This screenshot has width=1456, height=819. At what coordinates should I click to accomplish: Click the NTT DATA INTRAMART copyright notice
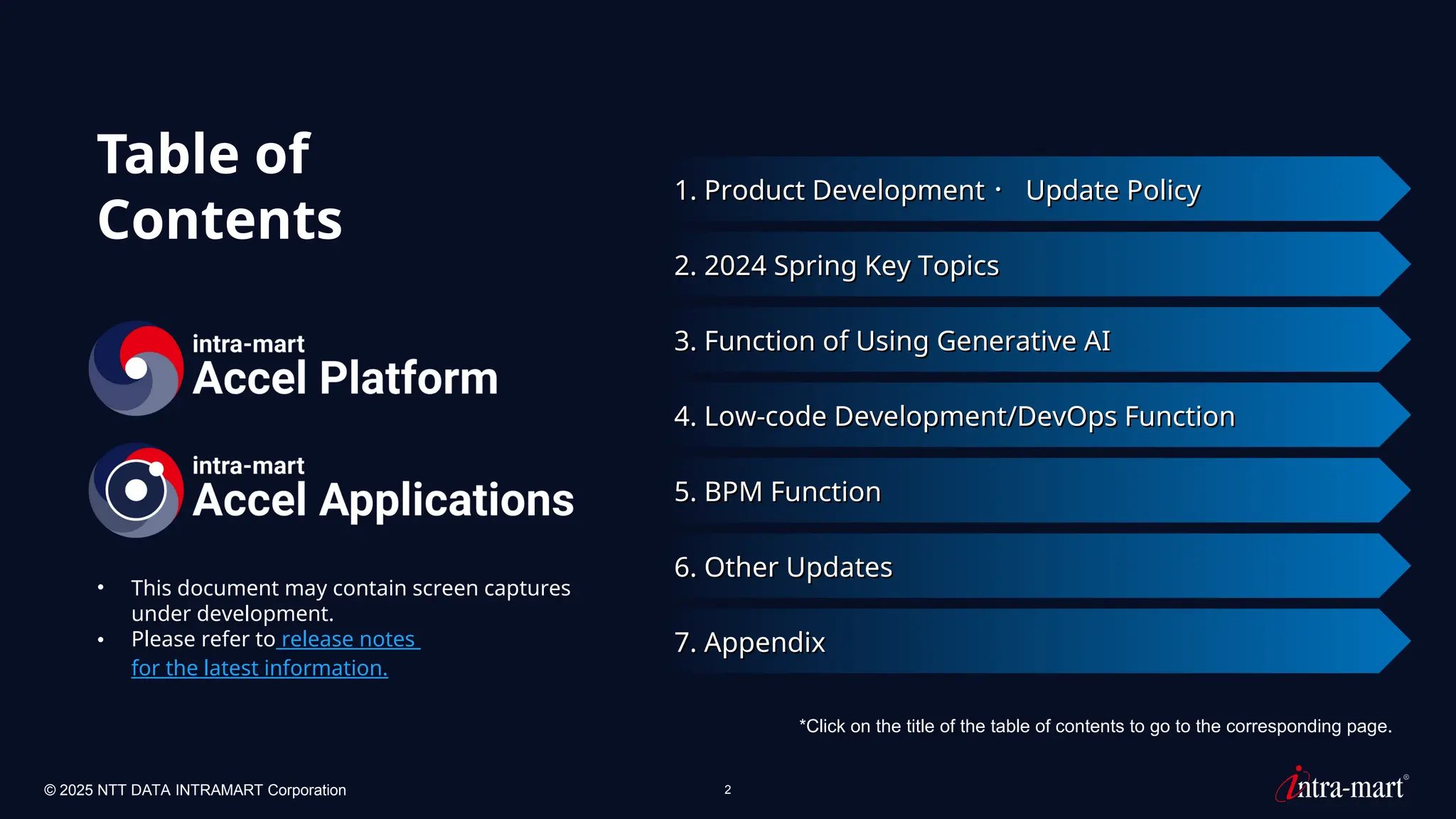coord(195,791)
